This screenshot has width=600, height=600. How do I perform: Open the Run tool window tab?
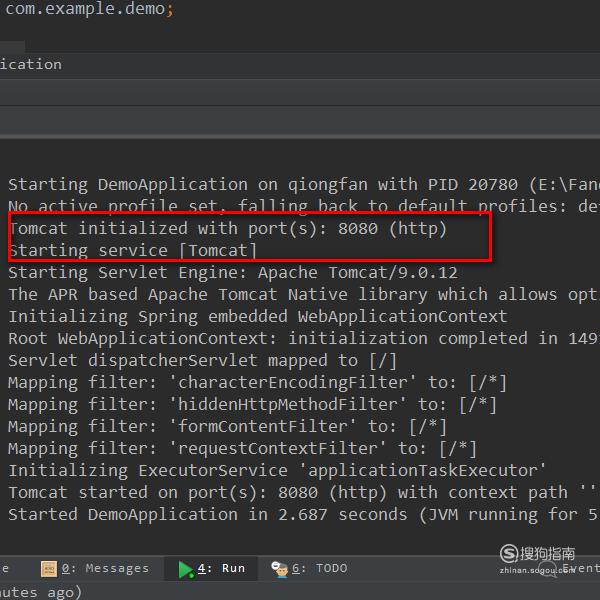[211, 569]
